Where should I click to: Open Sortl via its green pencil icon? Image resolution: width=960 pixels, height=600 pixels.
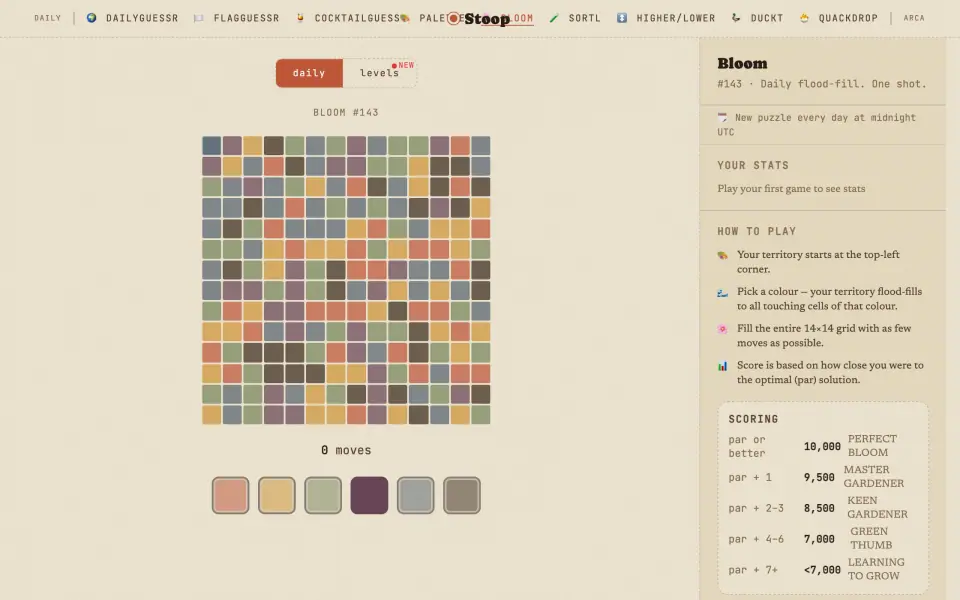(554, 18)
